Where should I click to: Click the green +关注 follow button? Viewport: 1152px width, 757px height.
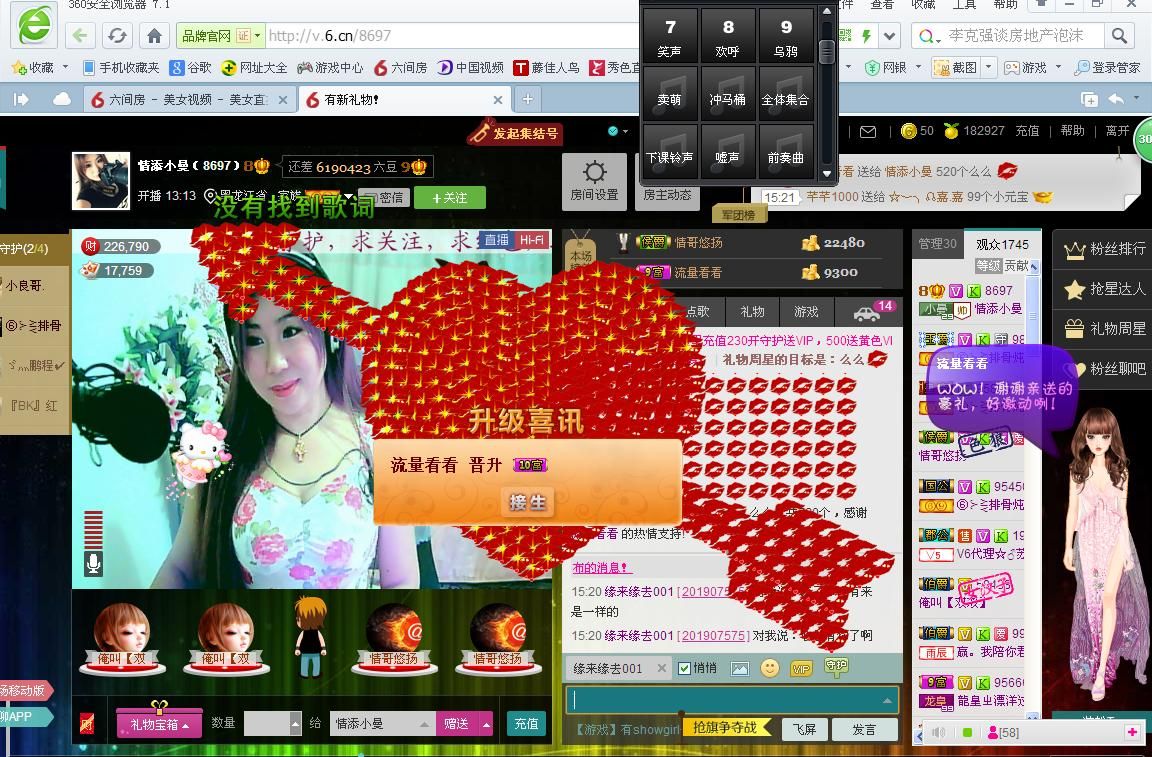point(449,198)
